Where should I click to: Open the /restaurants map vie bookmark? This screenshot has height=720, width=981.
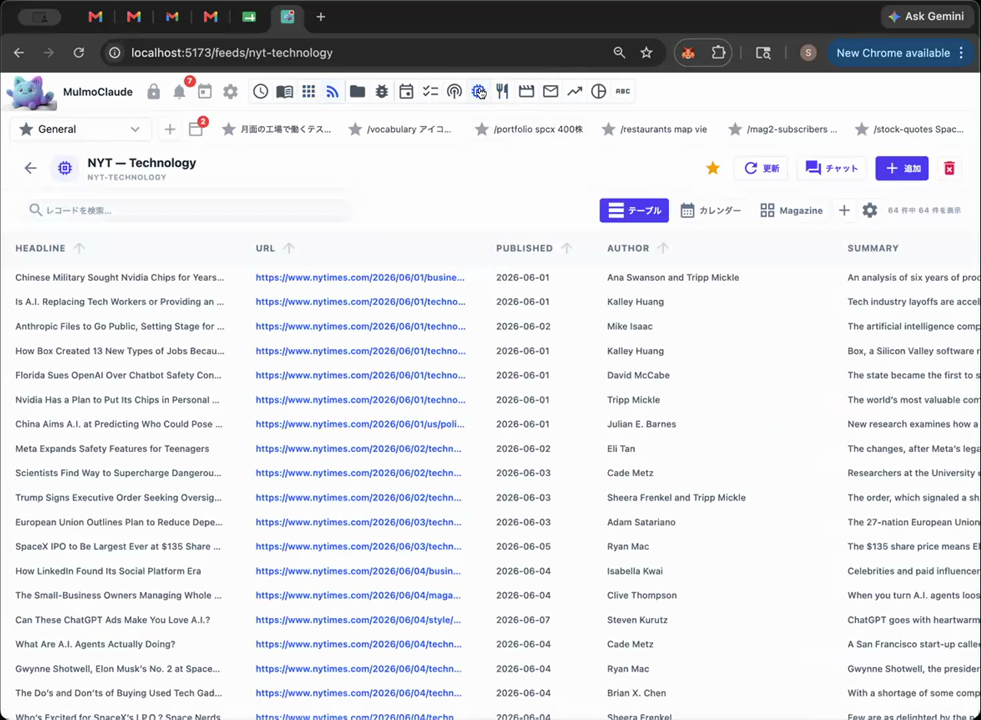point(655,129)
